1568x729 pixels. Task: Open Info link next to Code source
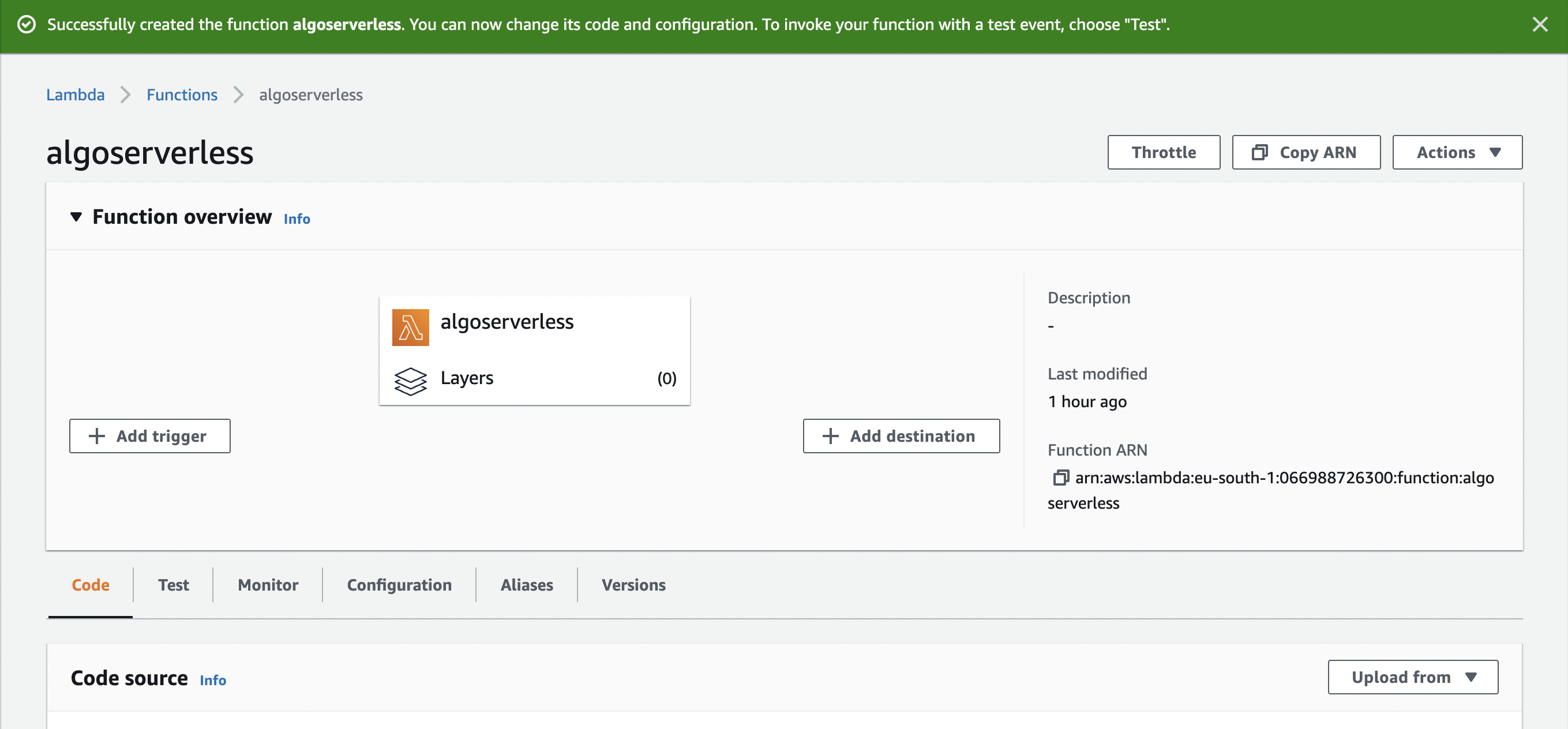tap(212, 680)
